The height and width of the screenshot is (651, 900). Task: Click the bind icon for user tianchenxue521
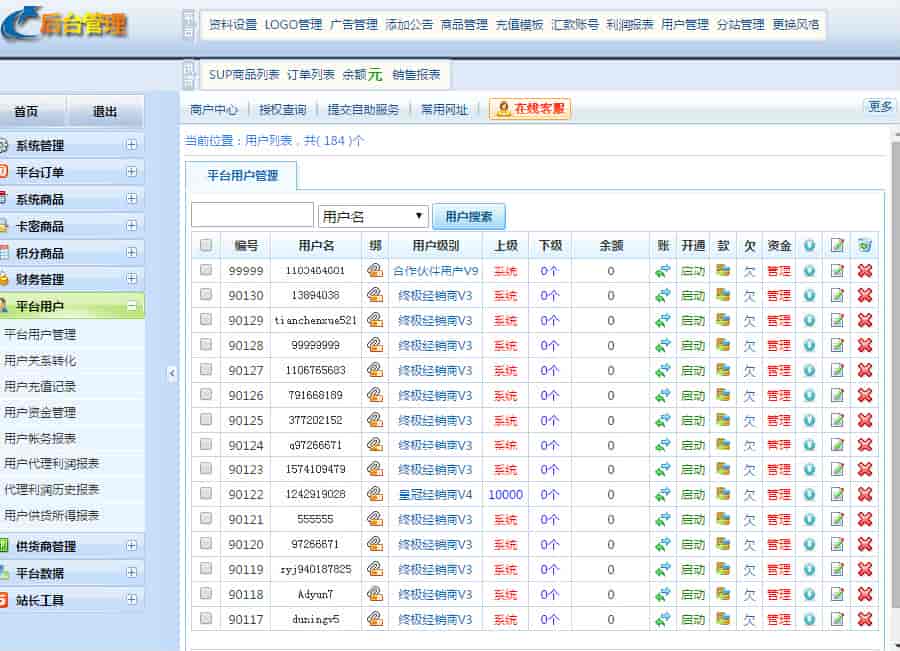coord(375,320)
